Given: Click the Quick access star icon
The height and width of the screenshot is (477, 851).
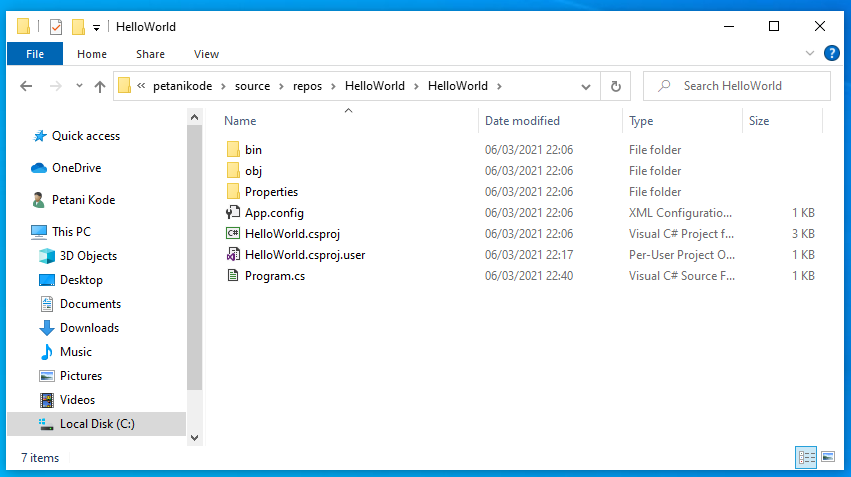Looking at the screenshot, I should 40,136.
